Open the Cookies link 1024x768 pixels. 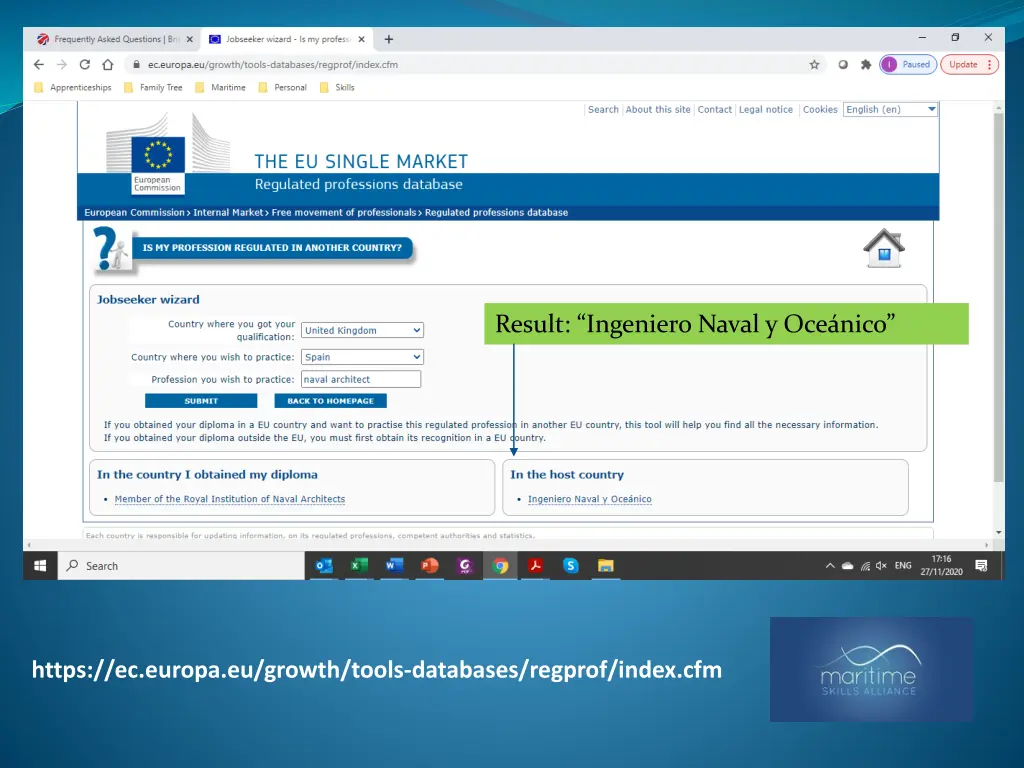820,110
